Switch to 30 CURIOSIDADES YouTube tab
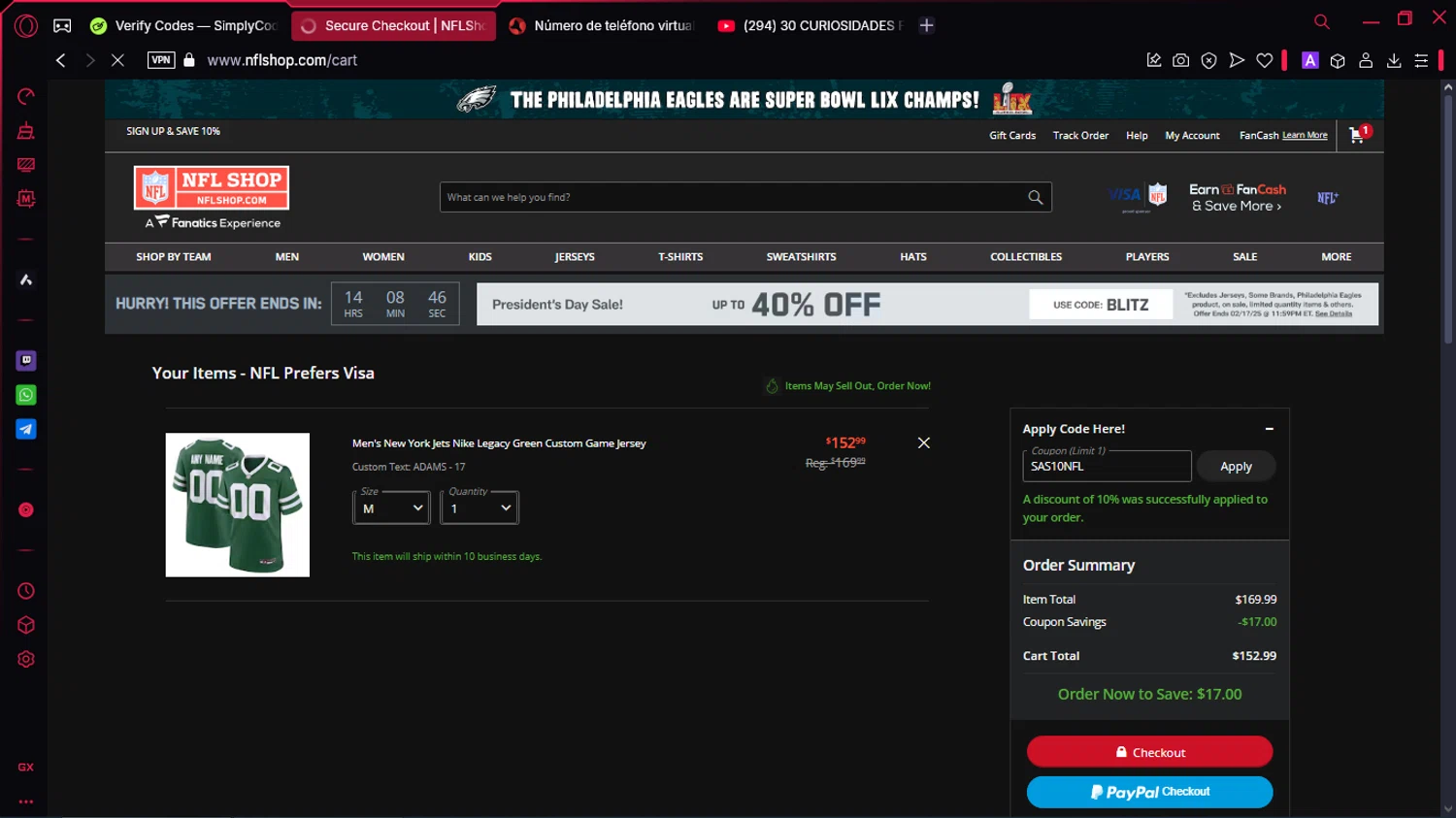Screen dimensions: 1456x818 coord(811,26)
